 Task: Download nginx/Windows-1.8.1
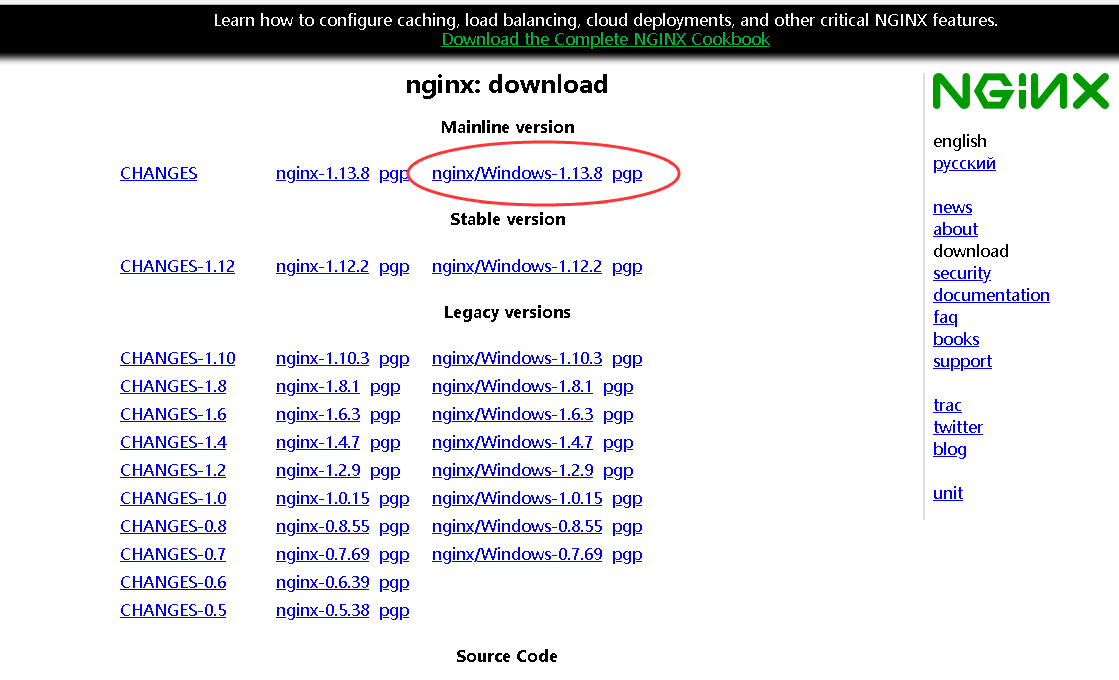512,386
